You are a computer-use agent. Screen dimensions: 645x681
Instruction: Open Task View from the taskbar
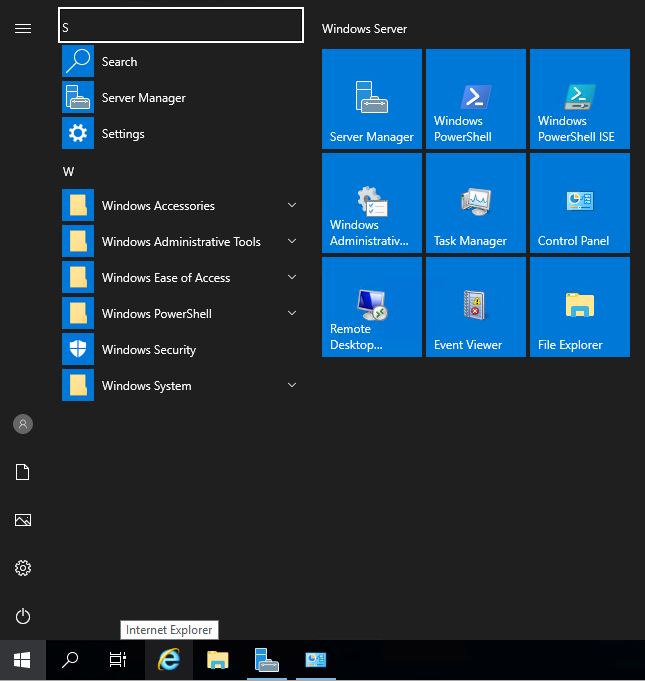coord(118,660)
